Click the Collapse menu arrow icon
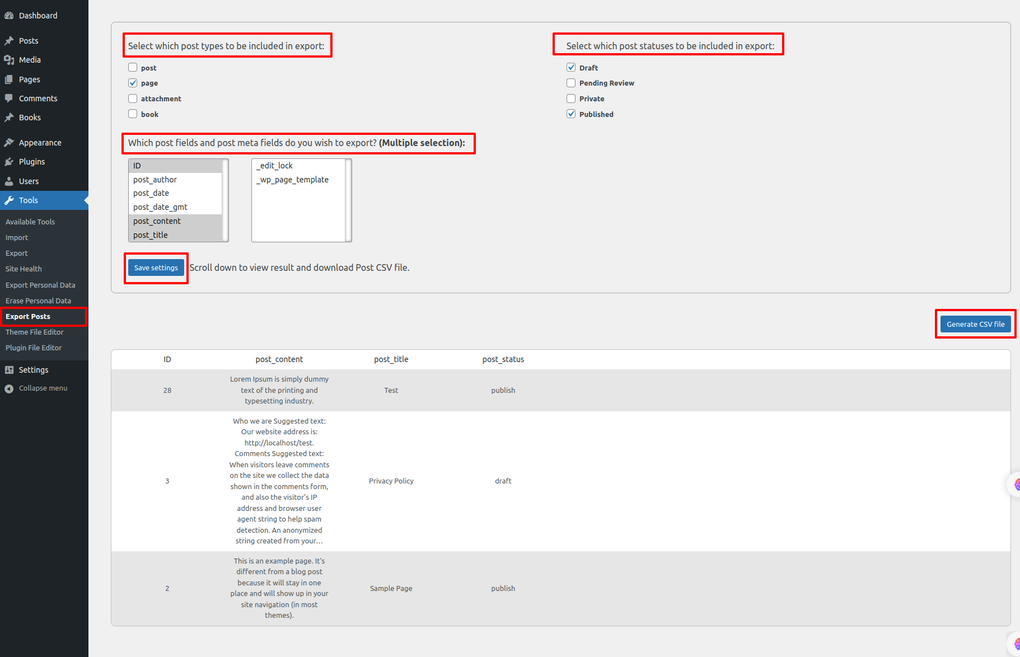 coord(9,388)
